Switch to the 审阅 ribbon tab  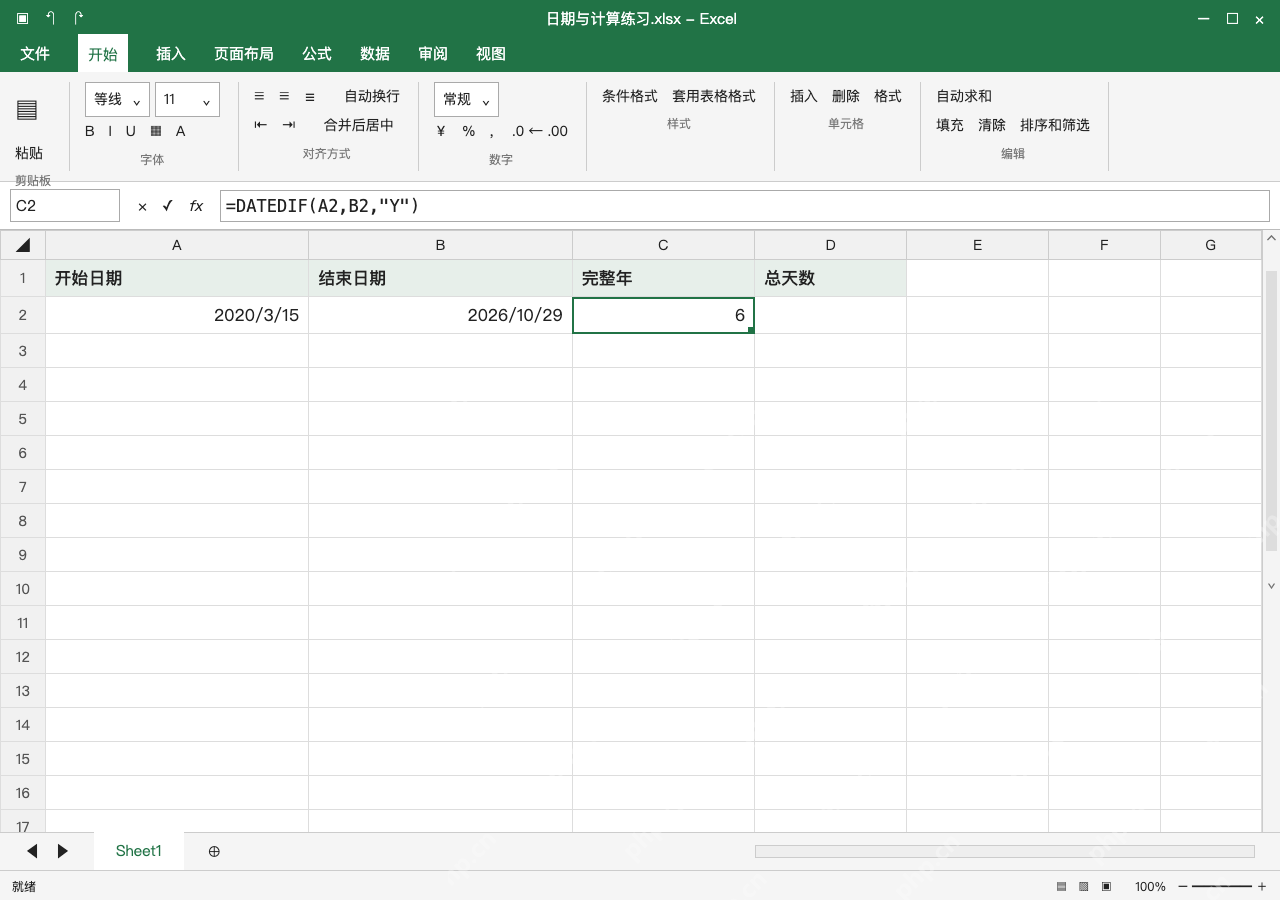433,54
